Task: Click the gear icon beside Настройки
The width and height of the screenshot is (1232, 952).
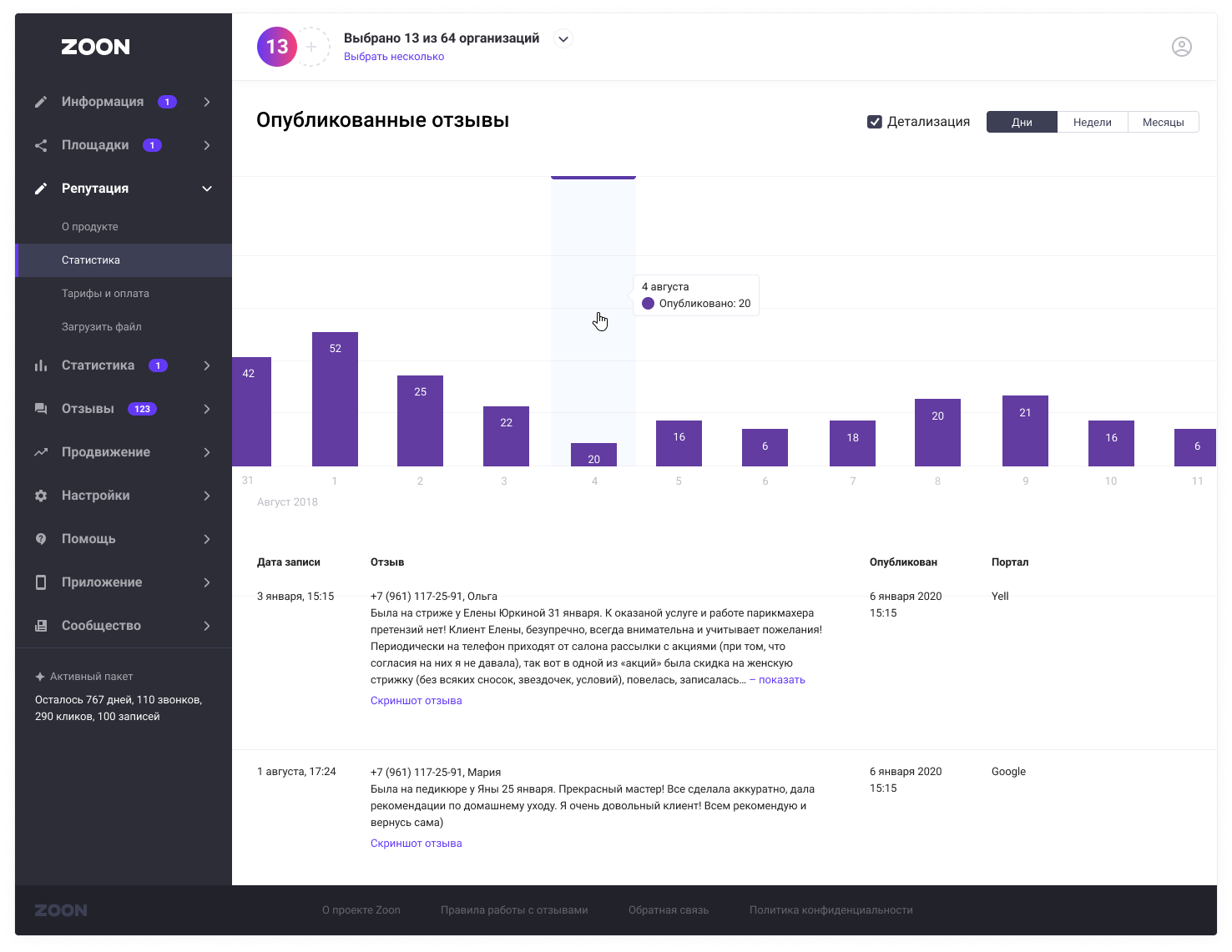Action: point(41,496)
